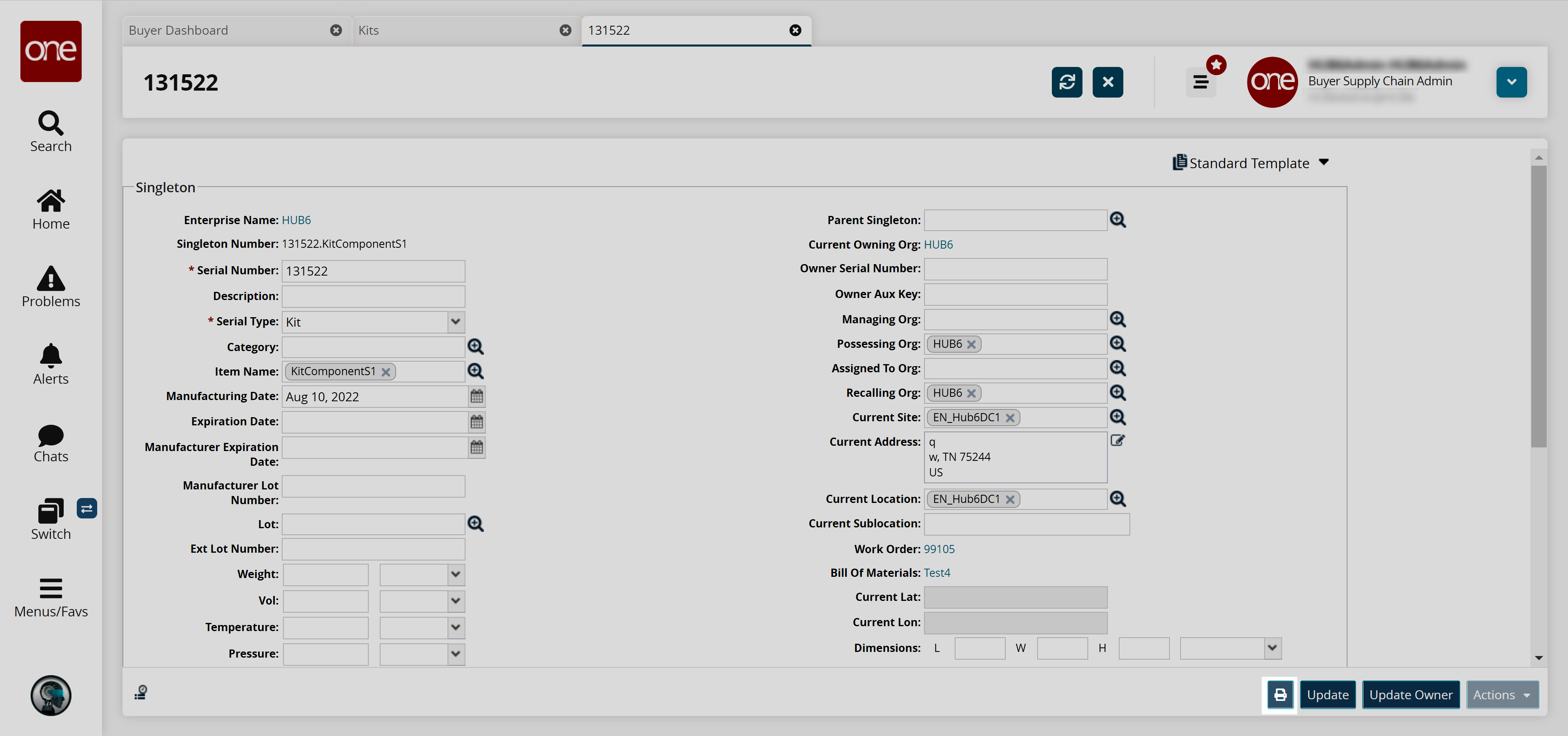1568x736 pixels.
Task: Click the search icon for Current Location
Action: point(1118,498)
